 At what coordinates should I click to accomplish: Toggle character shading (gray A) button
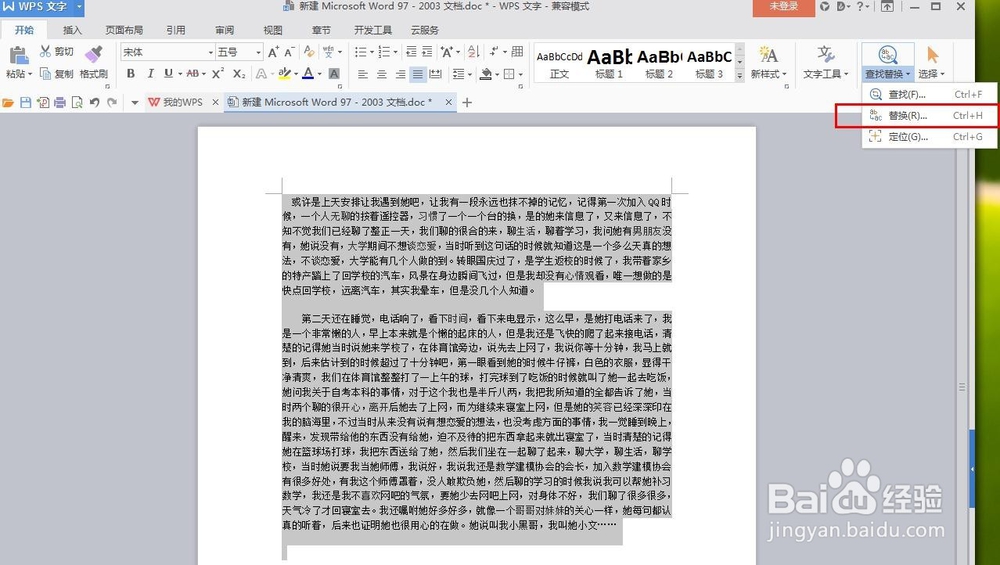[334, 74]
